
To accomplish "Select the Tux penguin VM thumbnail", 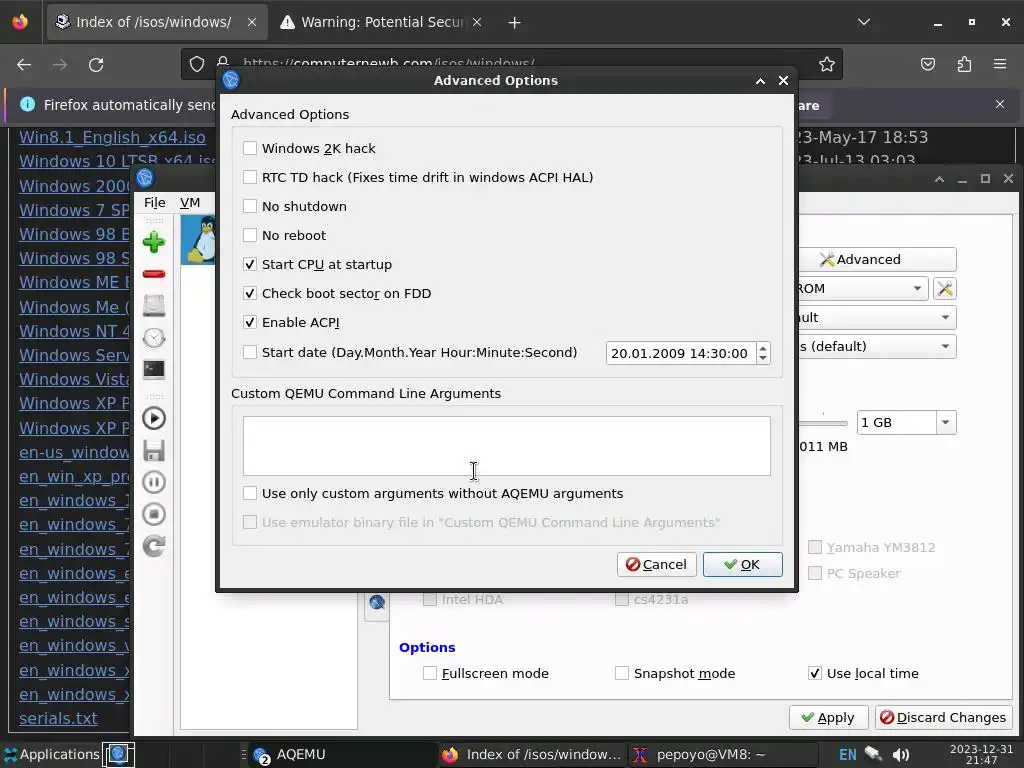I will (199, 240).
